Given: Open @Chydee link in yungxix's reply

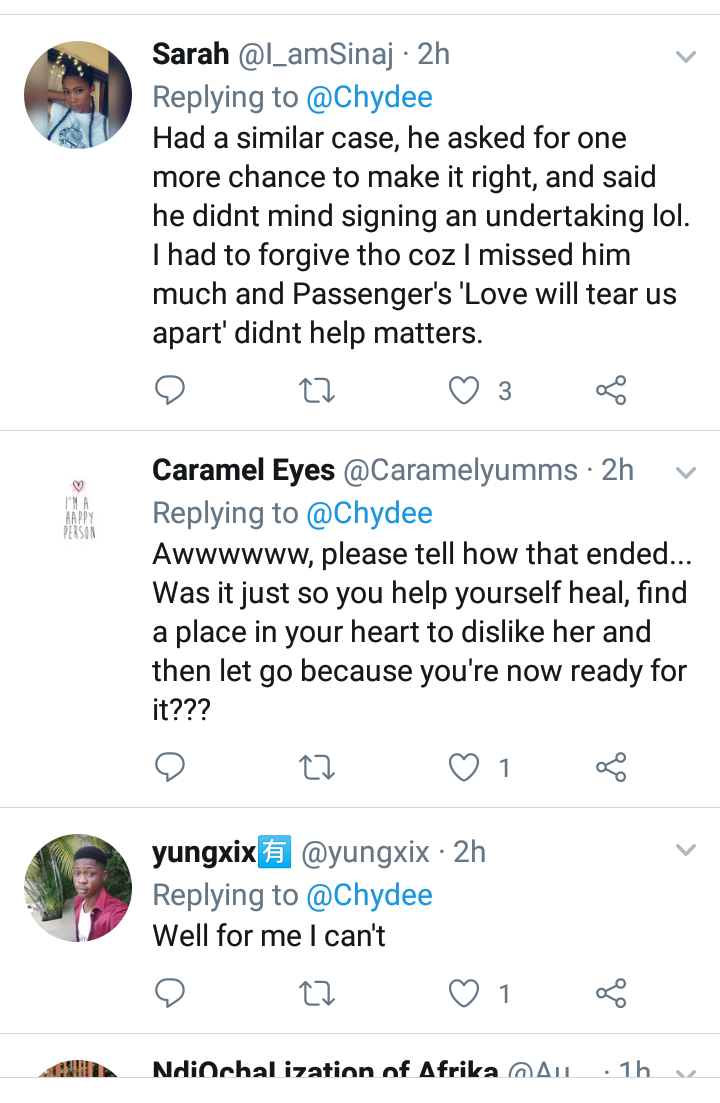Looking at the screenshot, I should point(369,895).
